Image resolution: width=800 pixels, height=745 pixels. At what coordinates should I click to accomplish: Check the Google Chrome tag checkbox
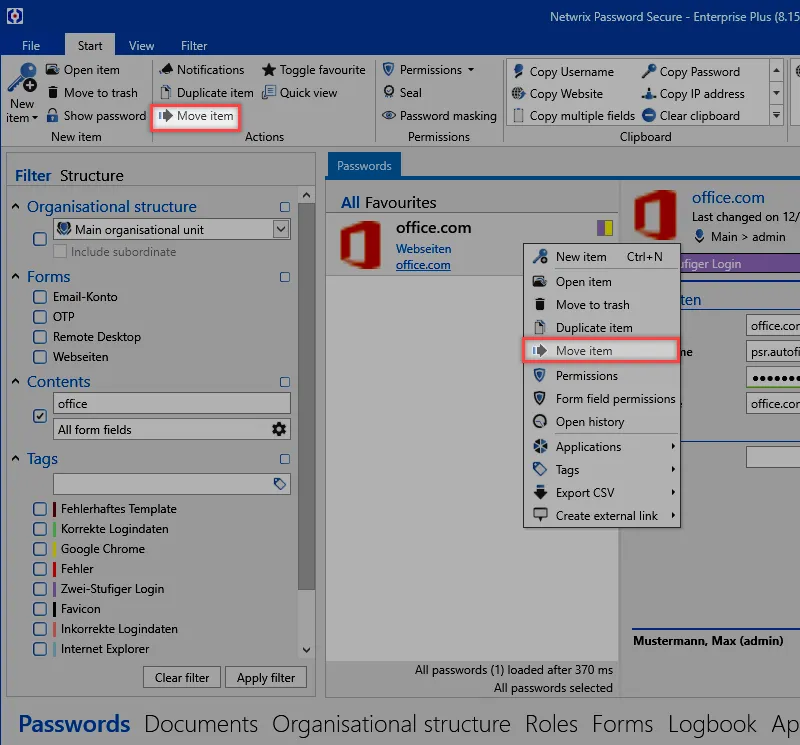[x=40, y=549]
